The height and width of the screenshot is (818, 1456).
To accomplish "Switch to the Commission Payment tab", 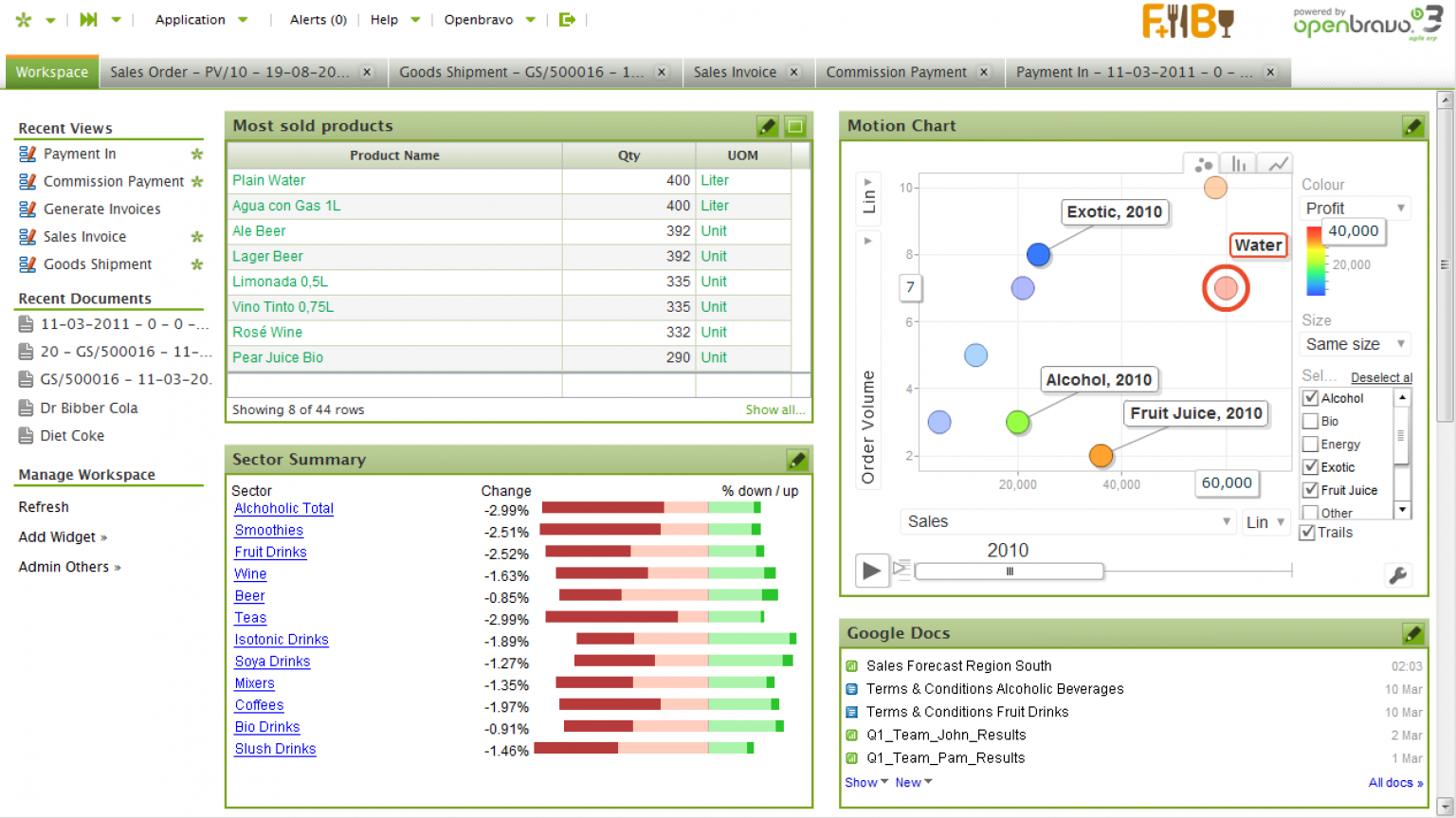I will click(897, 71).
